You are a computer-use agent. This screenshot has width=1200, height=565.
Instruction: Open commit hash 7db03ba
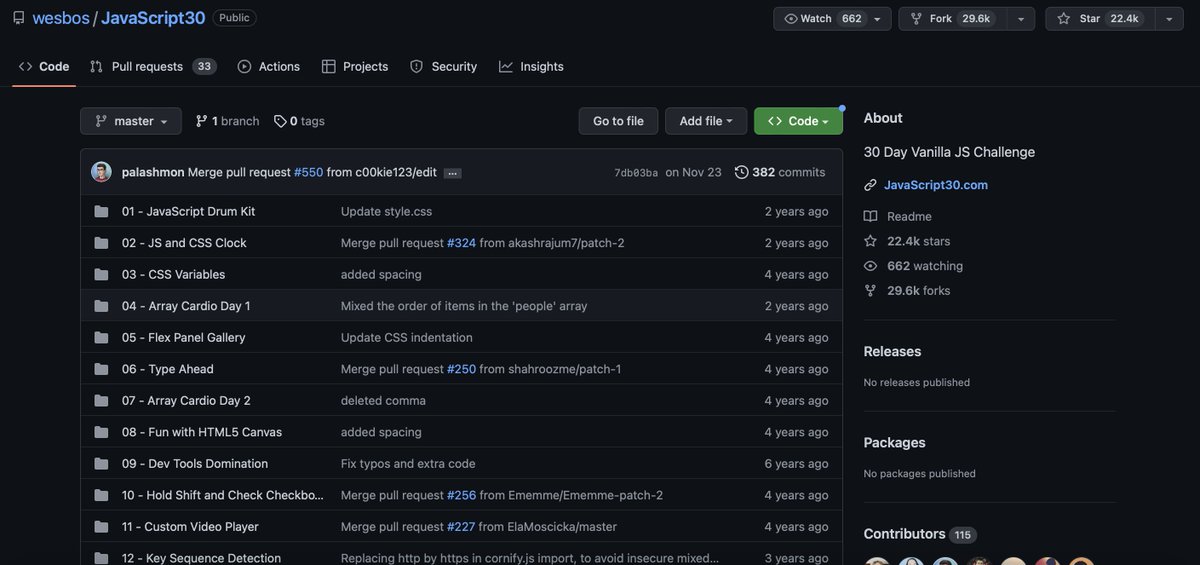(636, 173)
